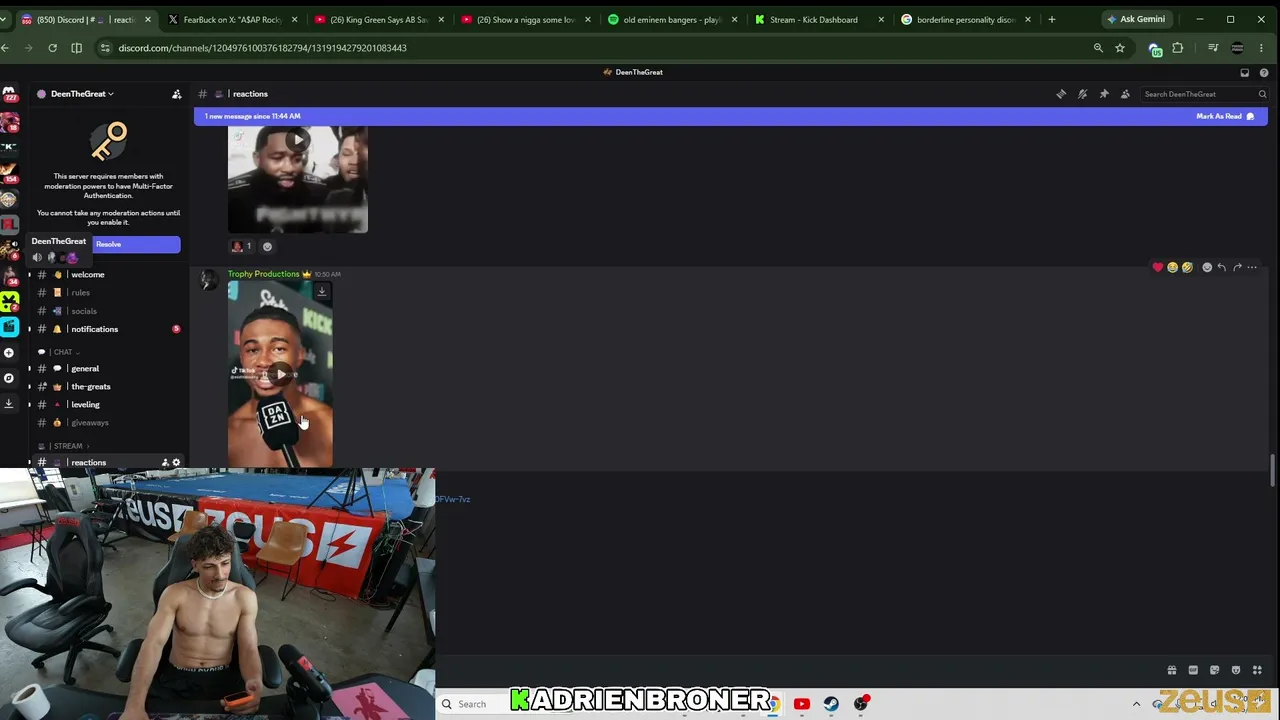
Task: Add a reaction under the first video
Action: click(x=267, y=246)
